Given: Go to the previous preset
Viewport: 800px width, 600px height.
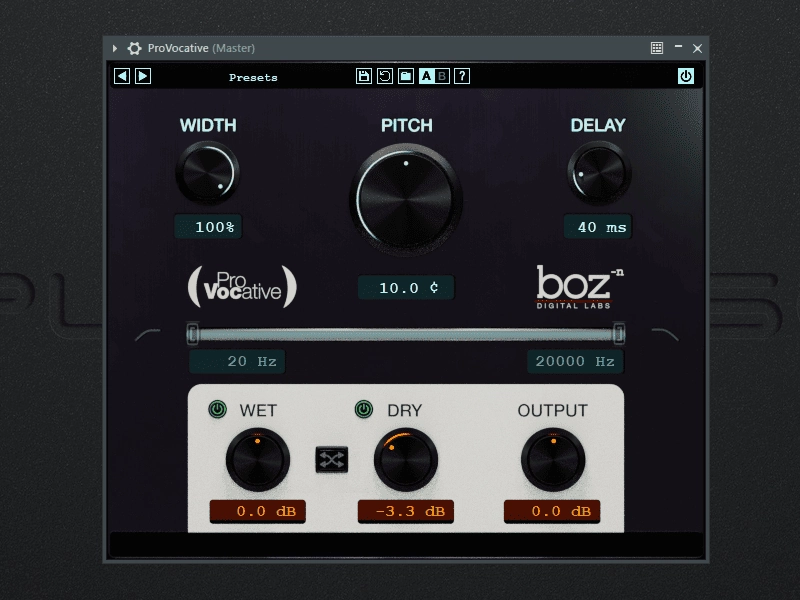Looking at the screenshot, I should tap(121, 76).
